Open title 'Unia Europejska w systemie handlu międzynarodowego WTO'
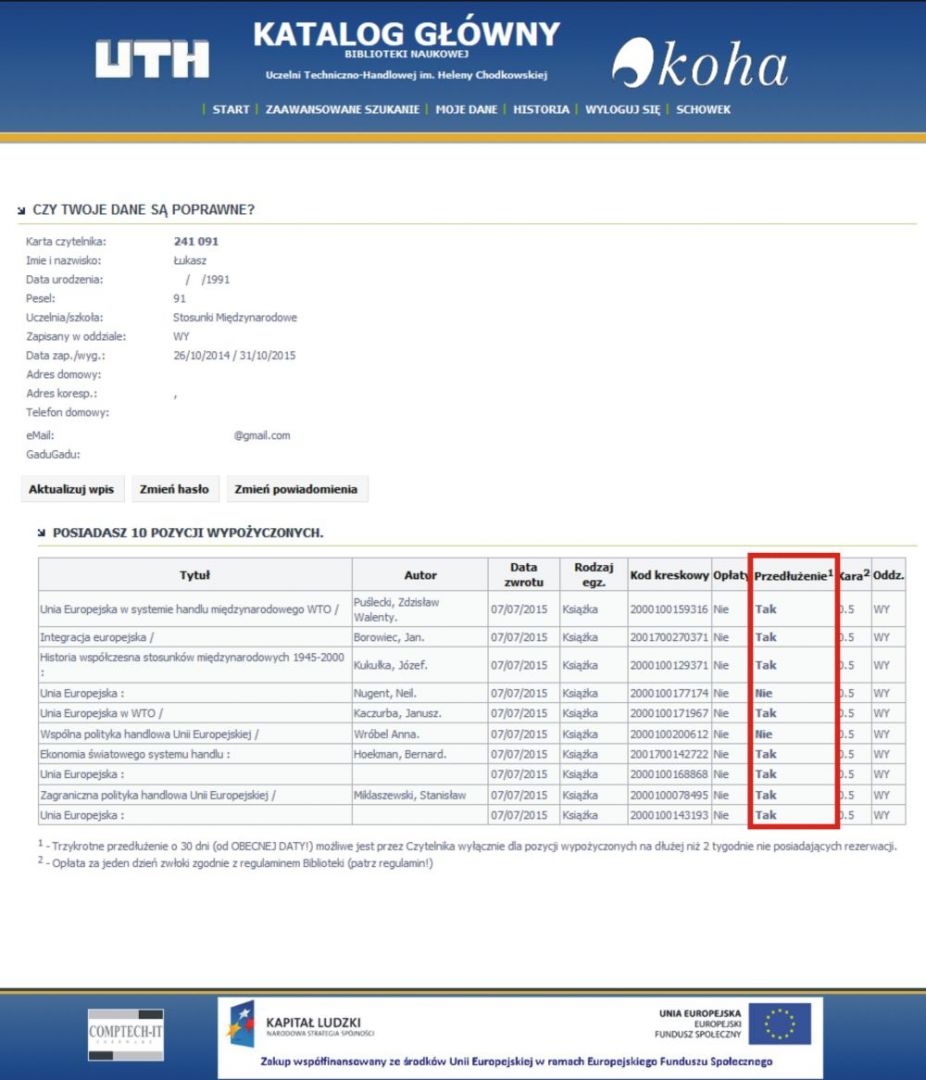Screen dimensions: 926x1080 189,610
